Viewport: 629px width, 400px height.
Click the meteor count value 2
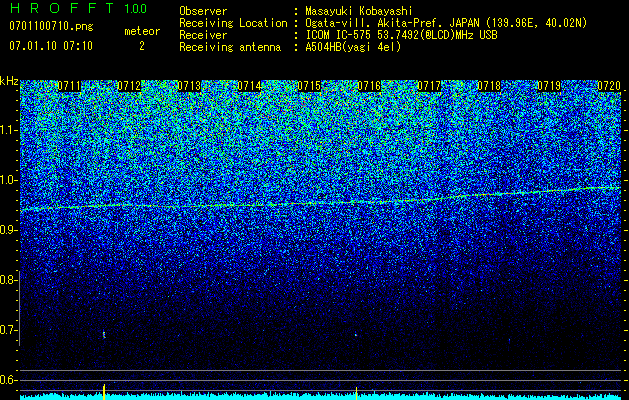[142, 46]
